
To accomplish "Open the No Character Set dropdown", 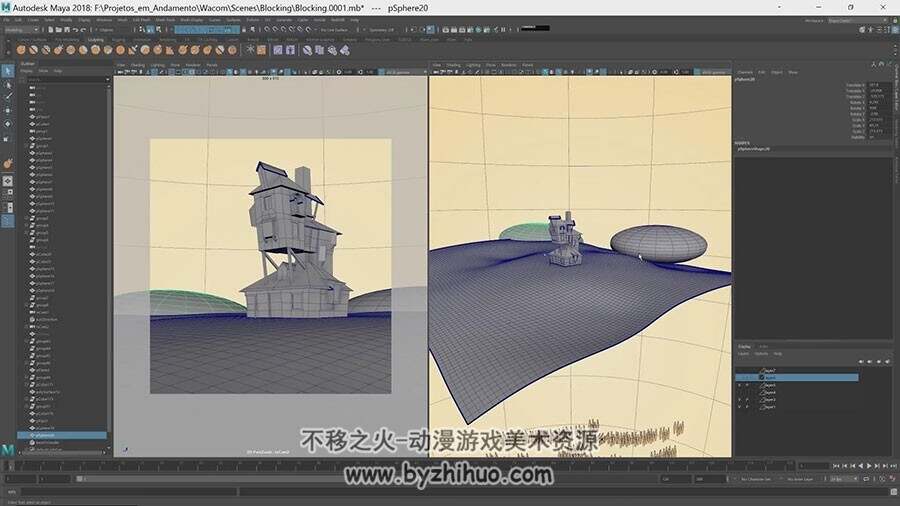I will [x=757, y=479].
